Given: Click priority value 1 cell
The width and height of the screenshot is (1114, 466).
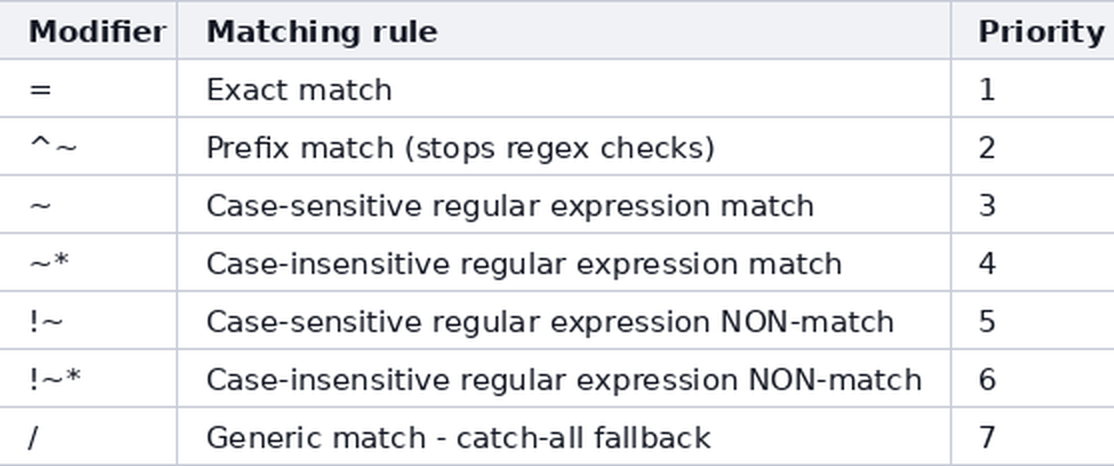Looking at the screenshot, I should (1032, 89).
